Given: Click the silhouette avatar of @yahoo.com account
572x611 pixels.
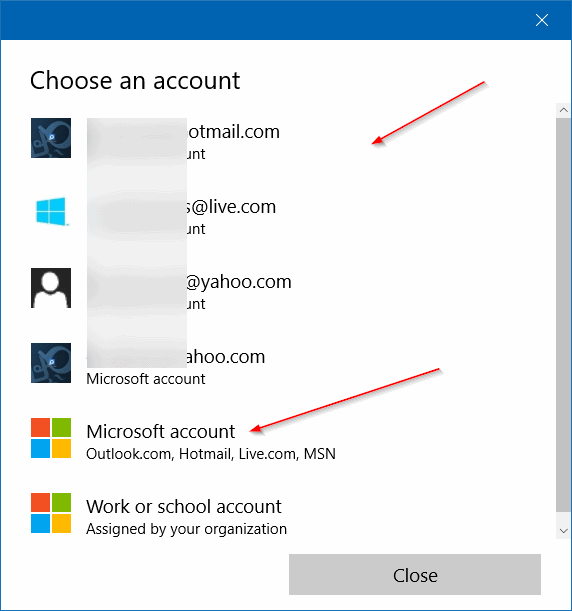Looking at the screenshot, I should 51,288.
